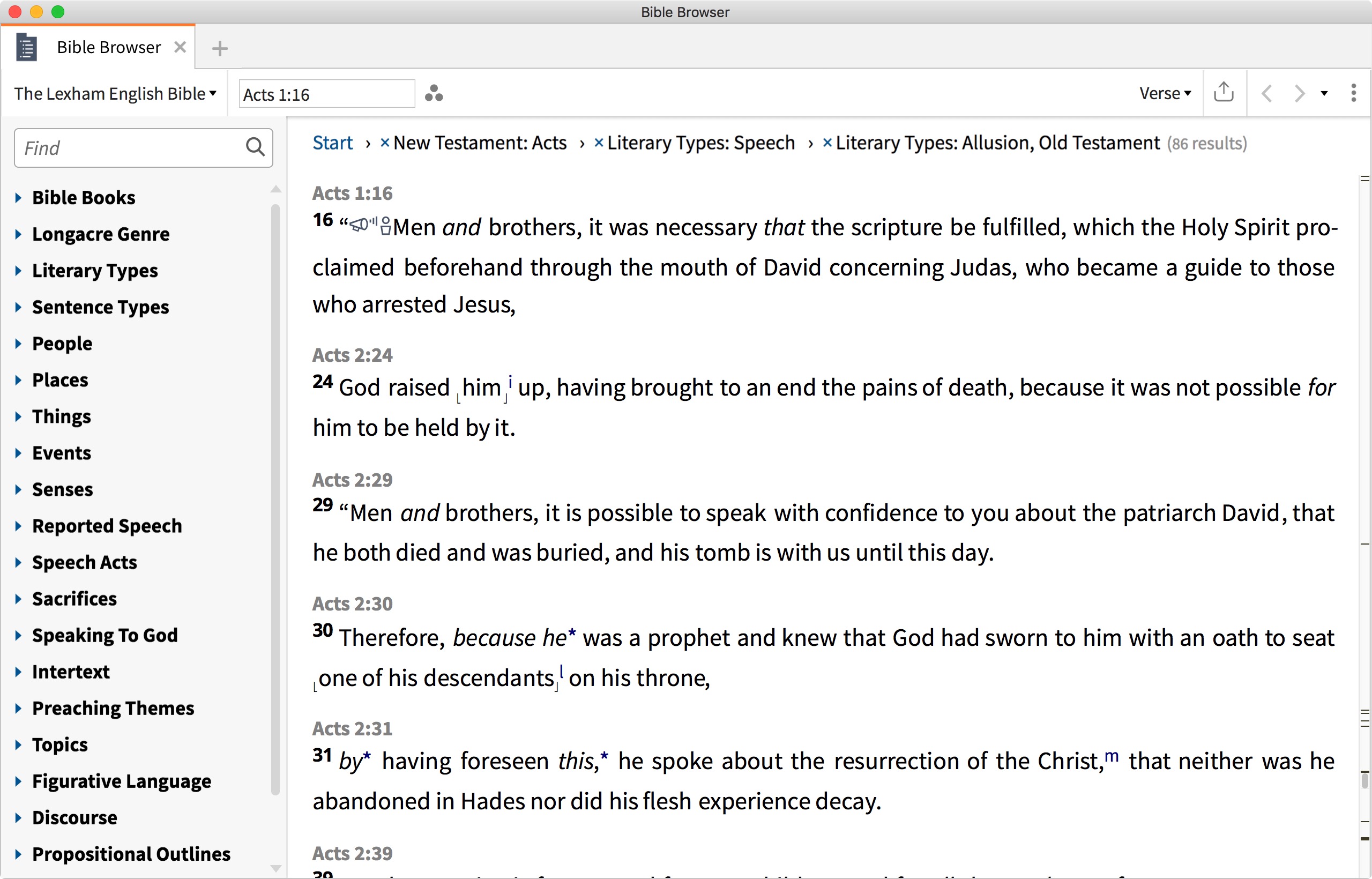Open the panel menu kebab icon
The width and height of the screenshot is (1372, 879).
[1353, 93]
